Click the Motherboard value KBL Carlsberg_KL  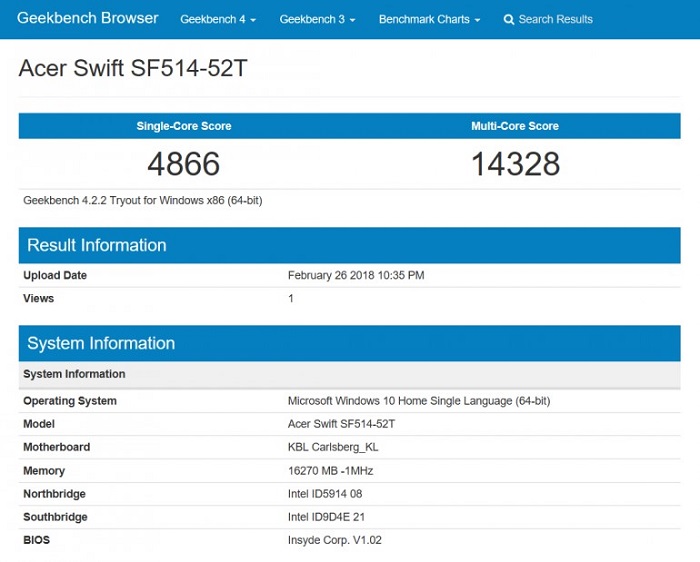click(333, 447)
